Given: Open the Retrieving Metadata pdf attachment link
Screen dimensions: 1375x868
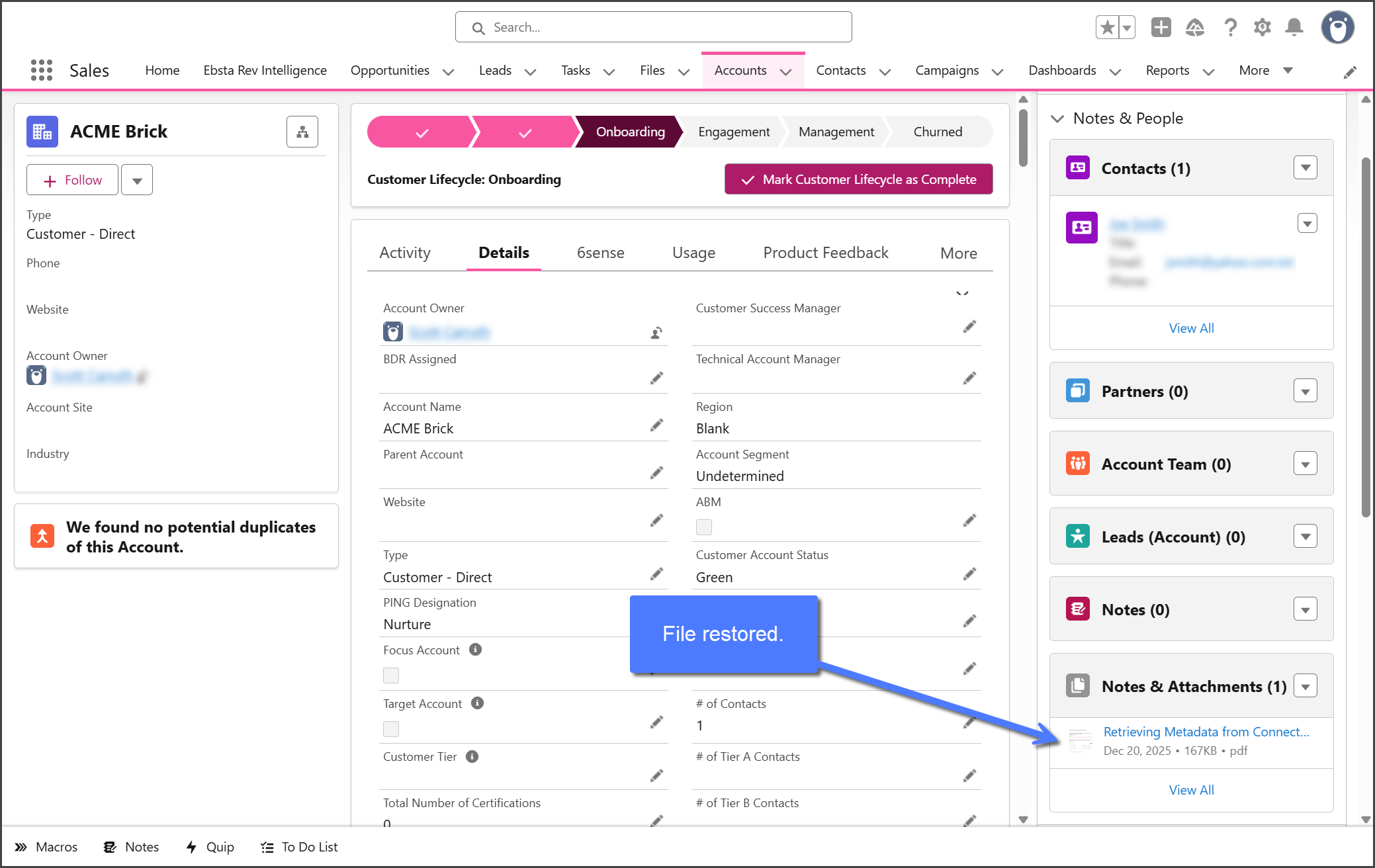Looking at the screenshot, I should click(x=1206, y=732).
